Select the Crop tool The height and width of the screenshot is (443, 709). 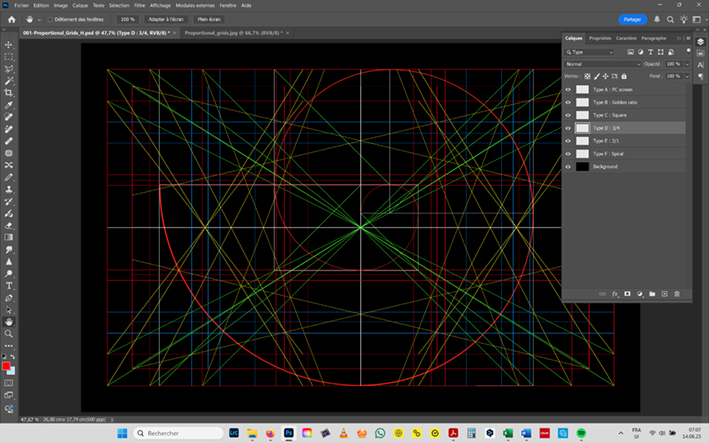(9, 93)
